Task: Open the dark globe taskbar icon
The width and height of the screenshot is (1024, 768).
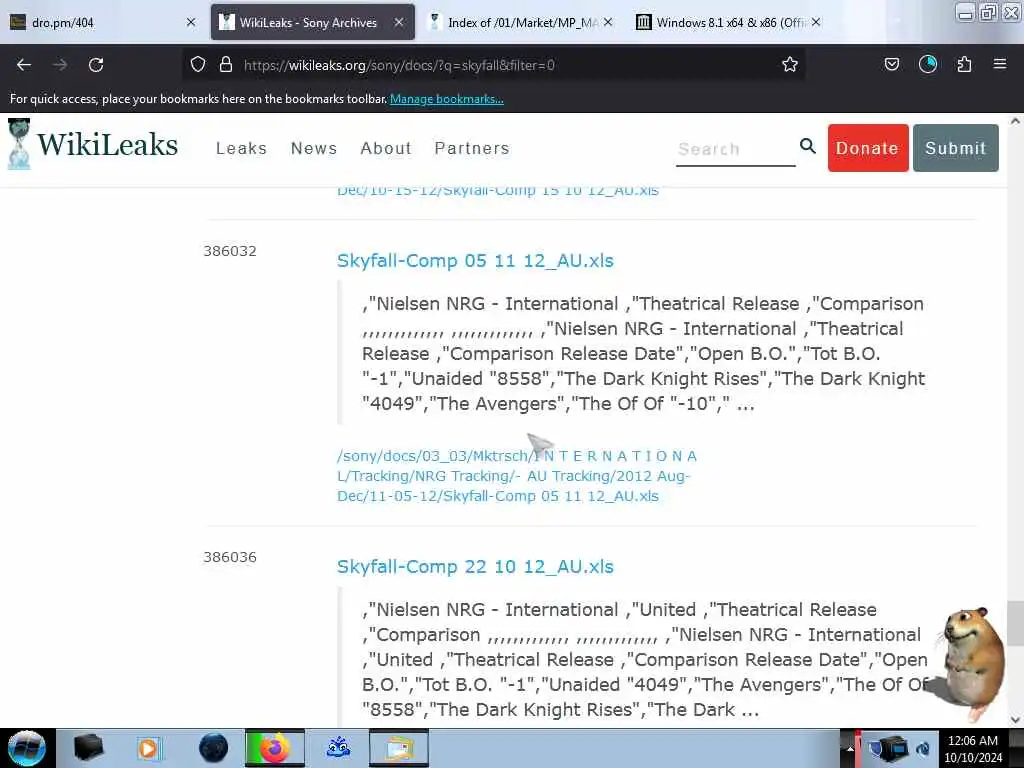Action: 213,748
